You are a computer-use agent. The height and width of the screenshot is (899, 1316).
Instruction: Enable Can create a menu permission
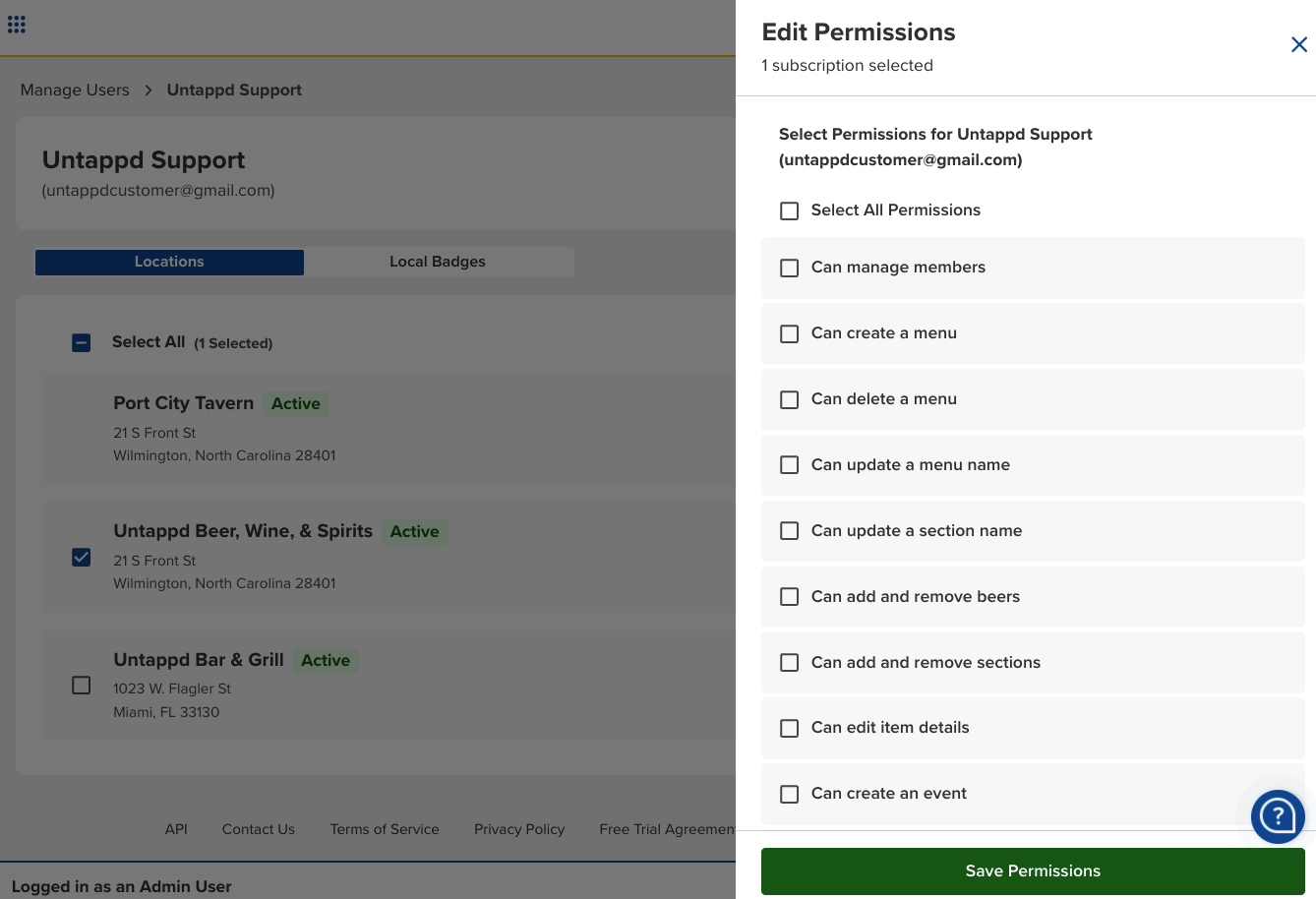pos(789,333)
